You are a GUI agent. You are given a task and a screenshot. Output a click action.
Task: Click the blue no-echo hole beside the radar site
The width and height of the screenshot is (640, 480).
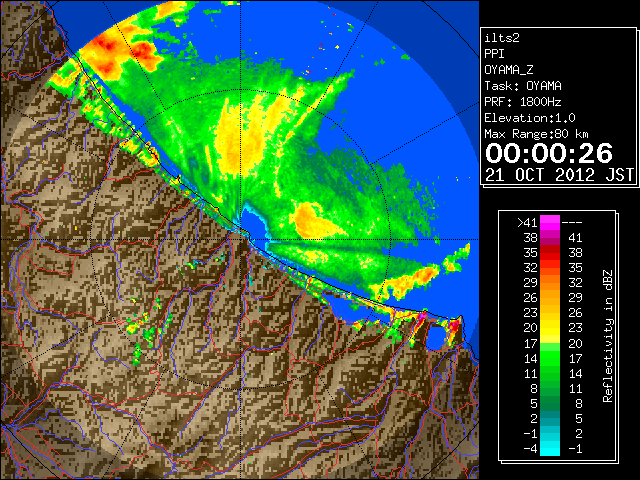[x=253, y=224]
